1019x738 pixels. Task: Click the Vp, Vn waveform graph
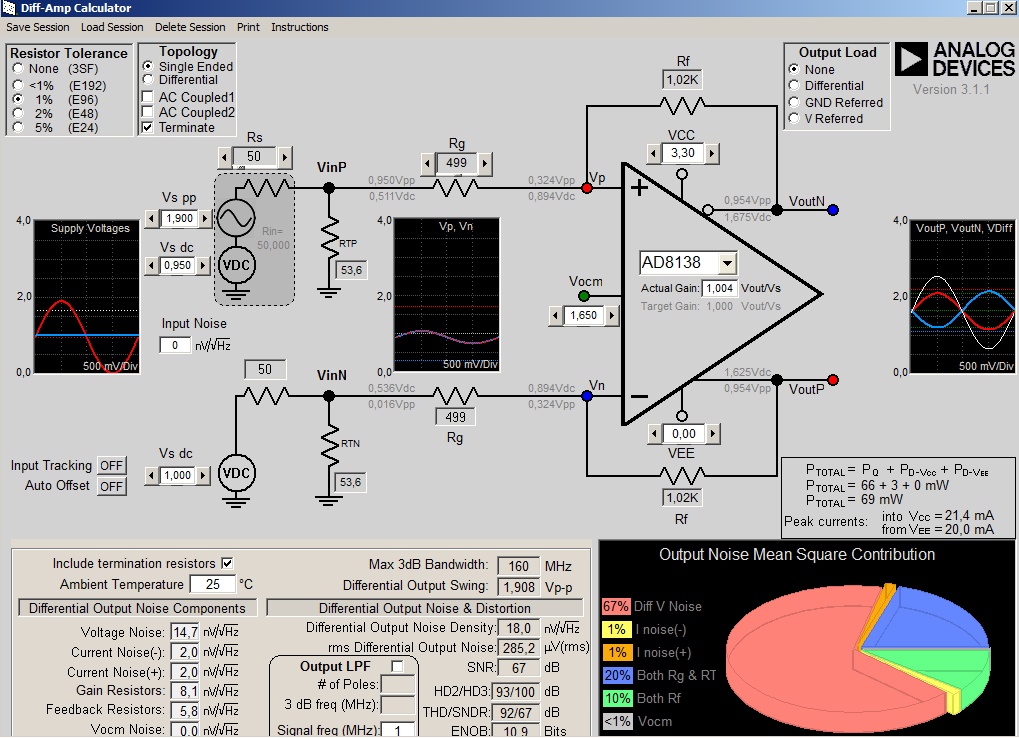tap(447, 295)
